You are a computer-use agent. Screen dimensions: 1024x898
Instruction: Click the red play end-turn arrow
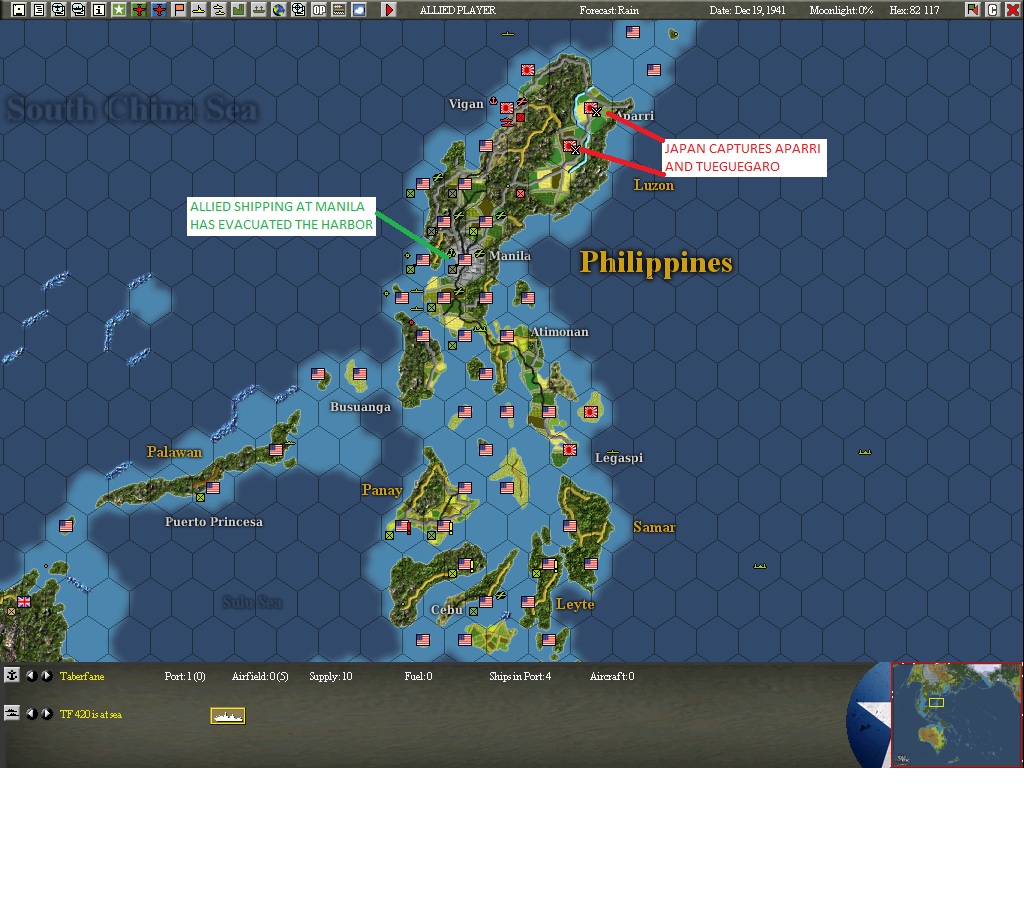point(389,10)
